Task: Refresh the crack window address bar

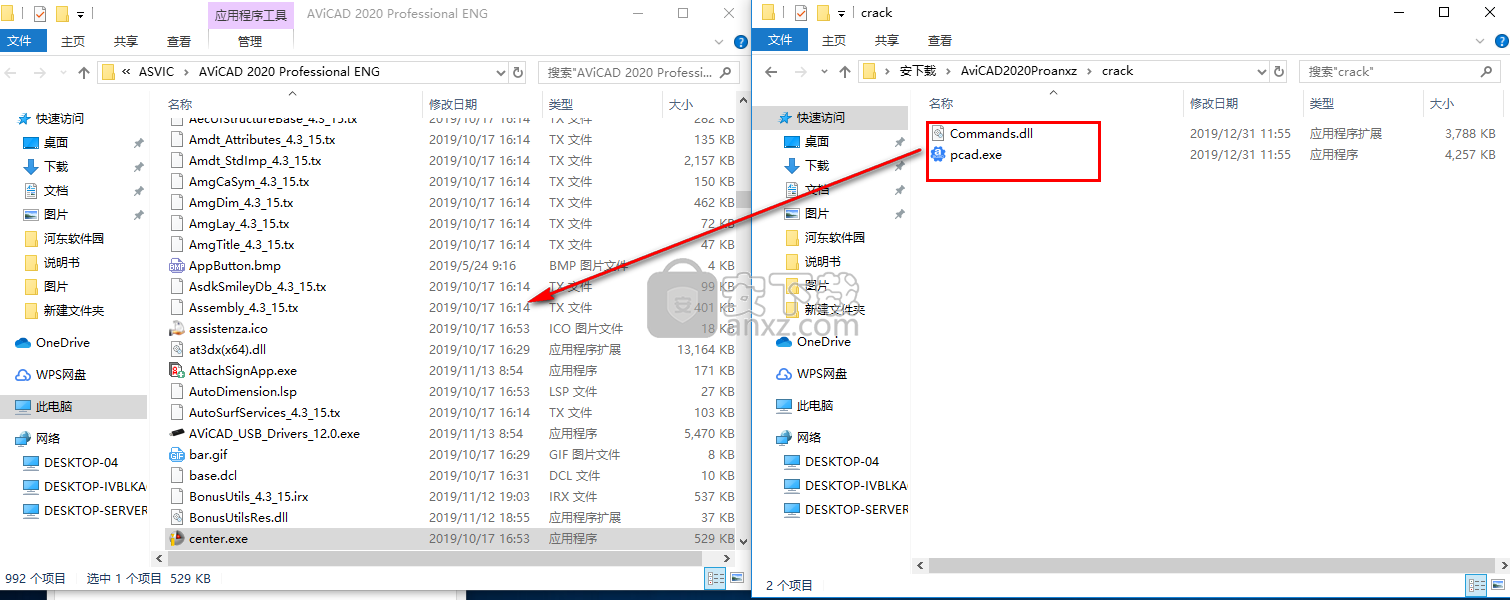Action: (1279, 71)
